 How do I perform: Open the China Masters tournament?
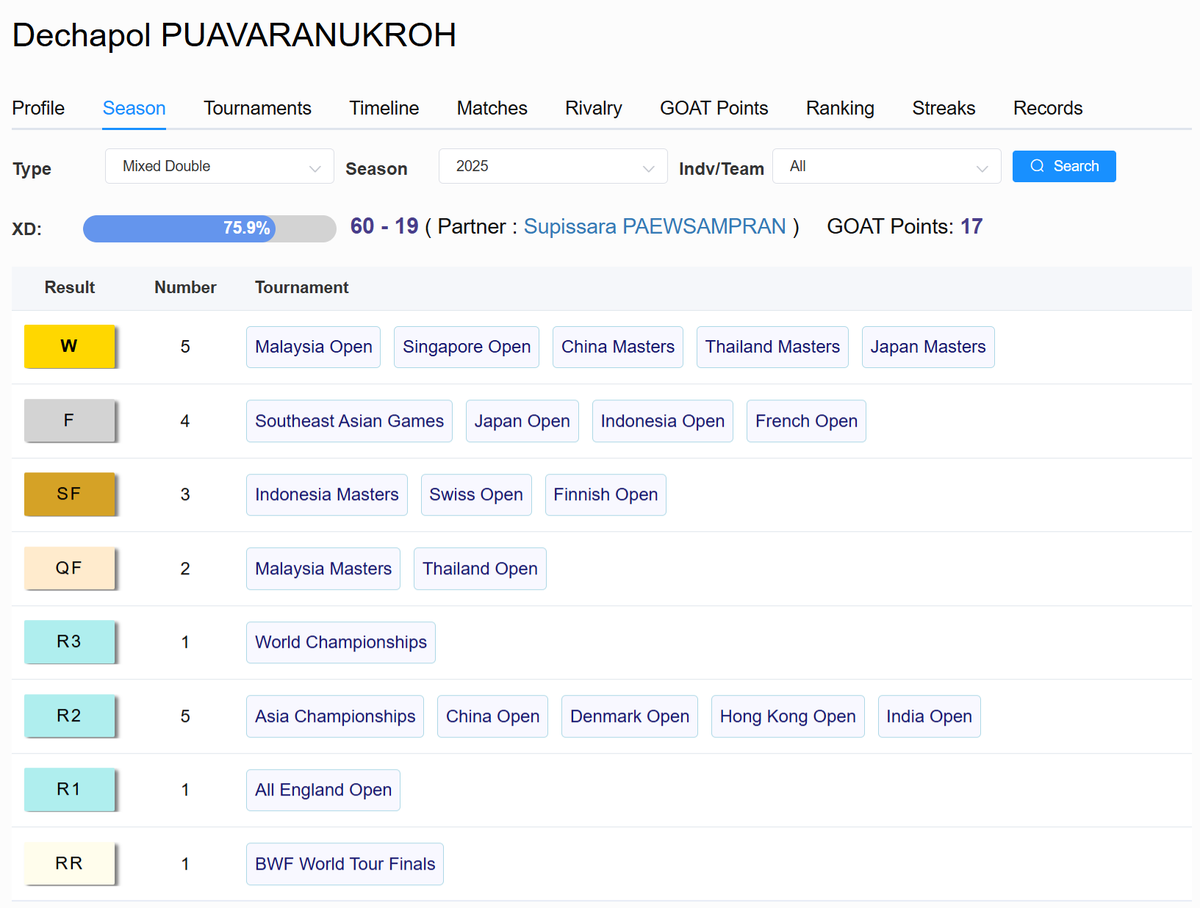pyautogui.click(x=618, y=347)
